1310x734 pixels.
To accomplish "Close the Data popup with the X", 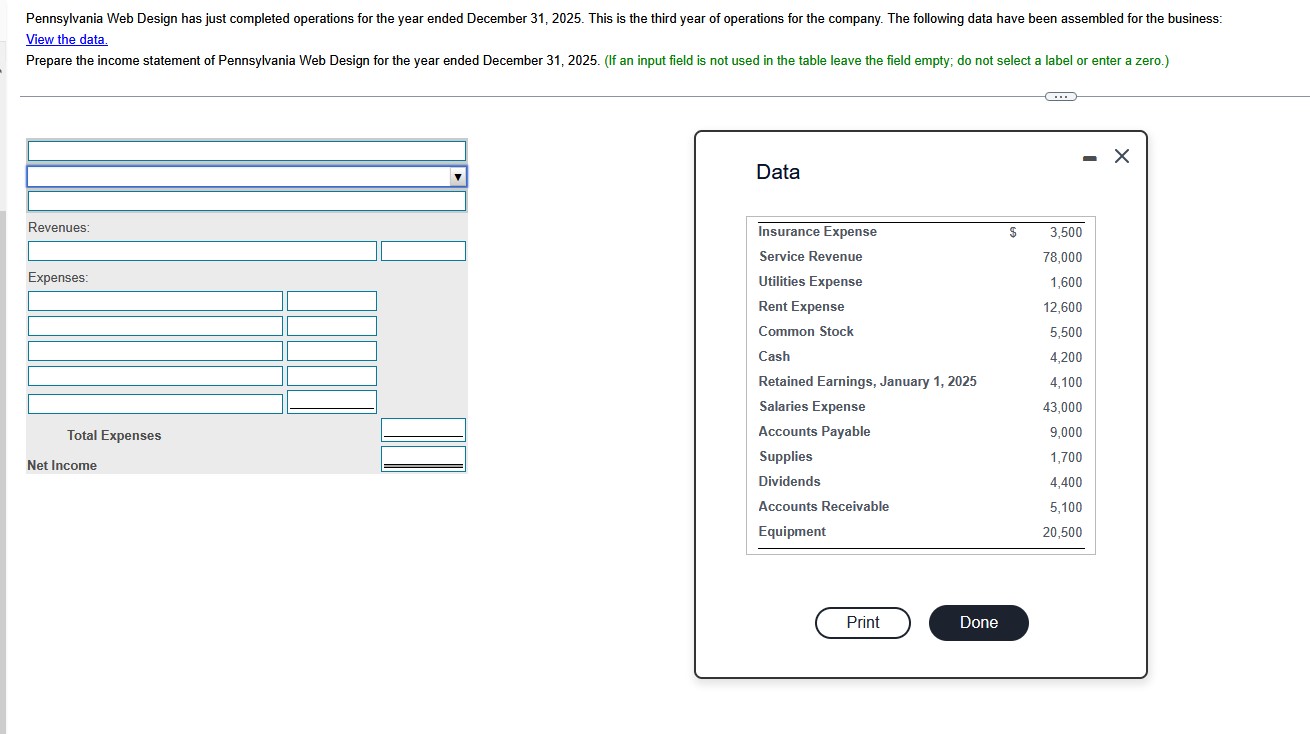I will (x=1121, y=156).
